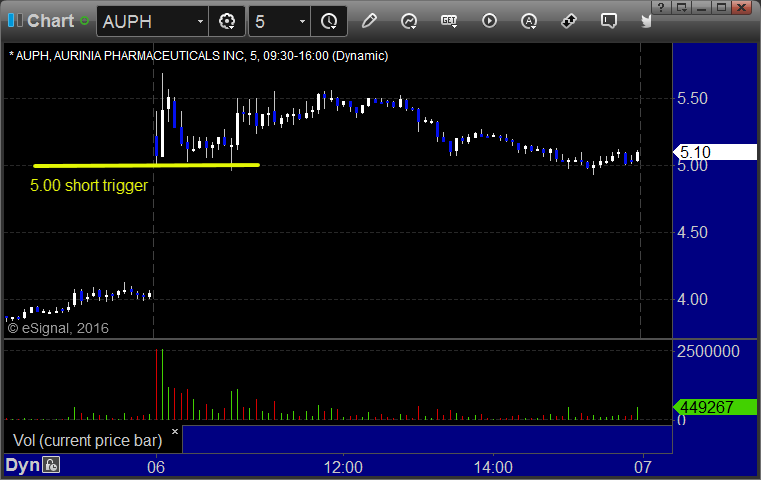761x480 pixels.
Task: Click the Dyn scaling label
Action: (x=22, y=465)
